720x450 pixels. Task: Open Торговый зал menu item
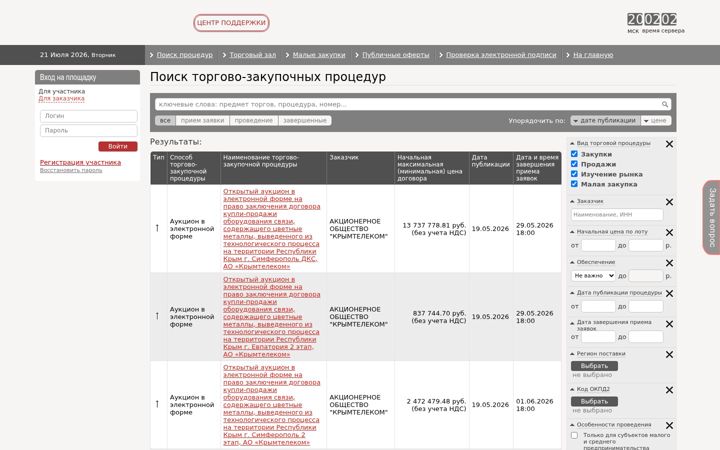coord(253,55)
